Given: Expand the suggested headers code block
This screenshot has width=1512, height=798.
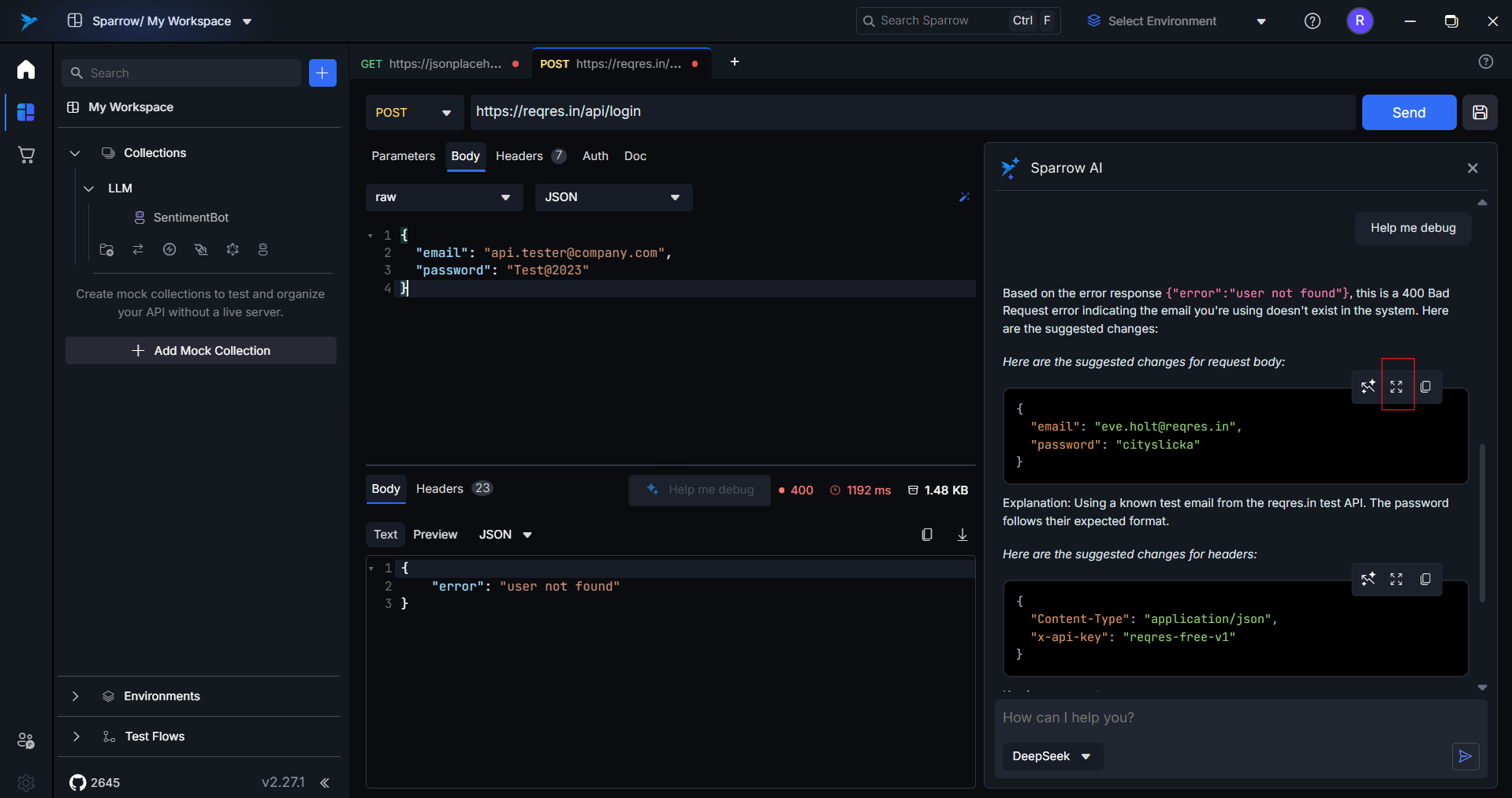Looking at the screenshot, I should pyautogui.click(x=1397, y=579).
